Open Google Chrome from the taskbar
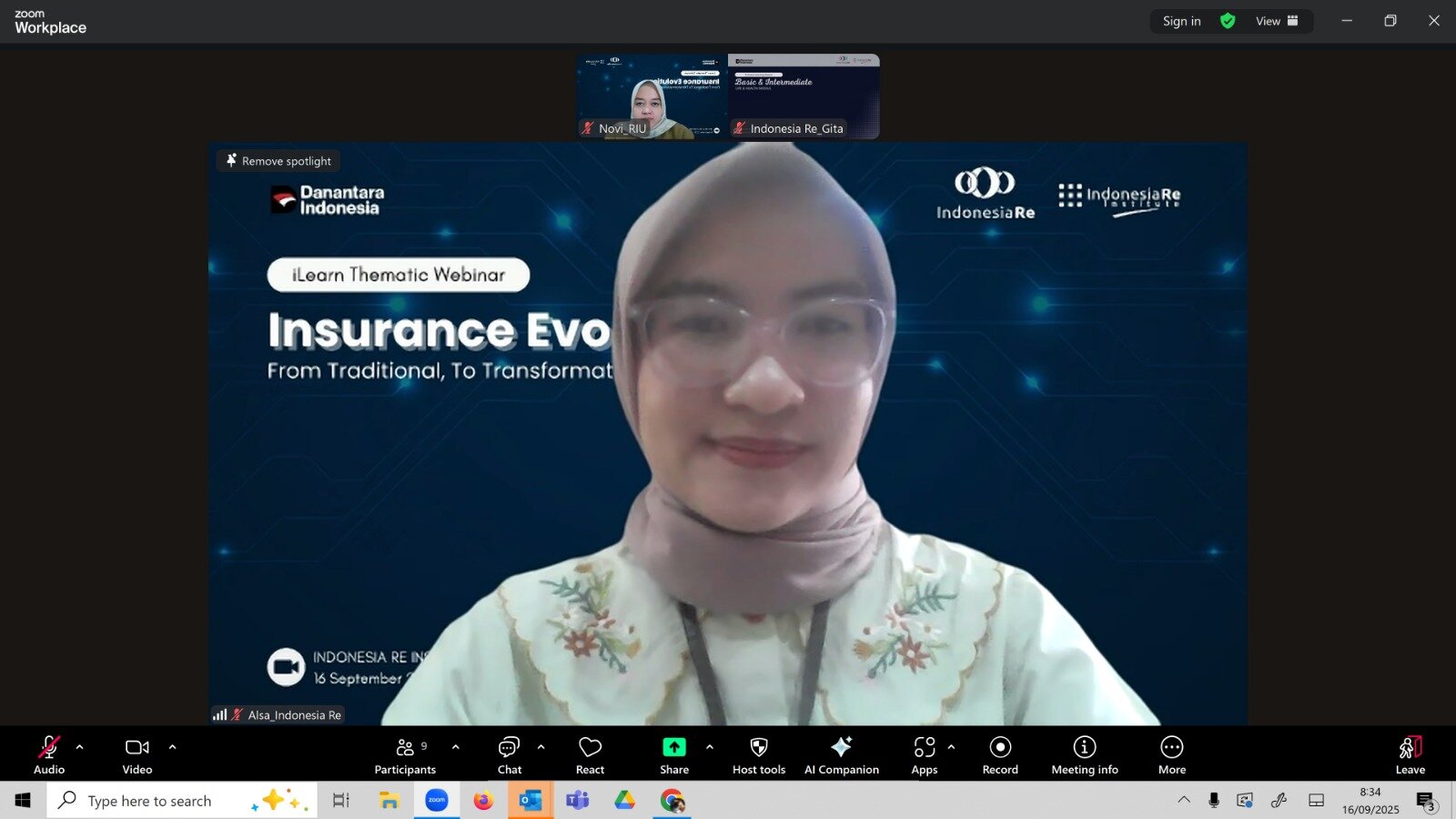The image size is (1456, 819). [x=672, y=801]
